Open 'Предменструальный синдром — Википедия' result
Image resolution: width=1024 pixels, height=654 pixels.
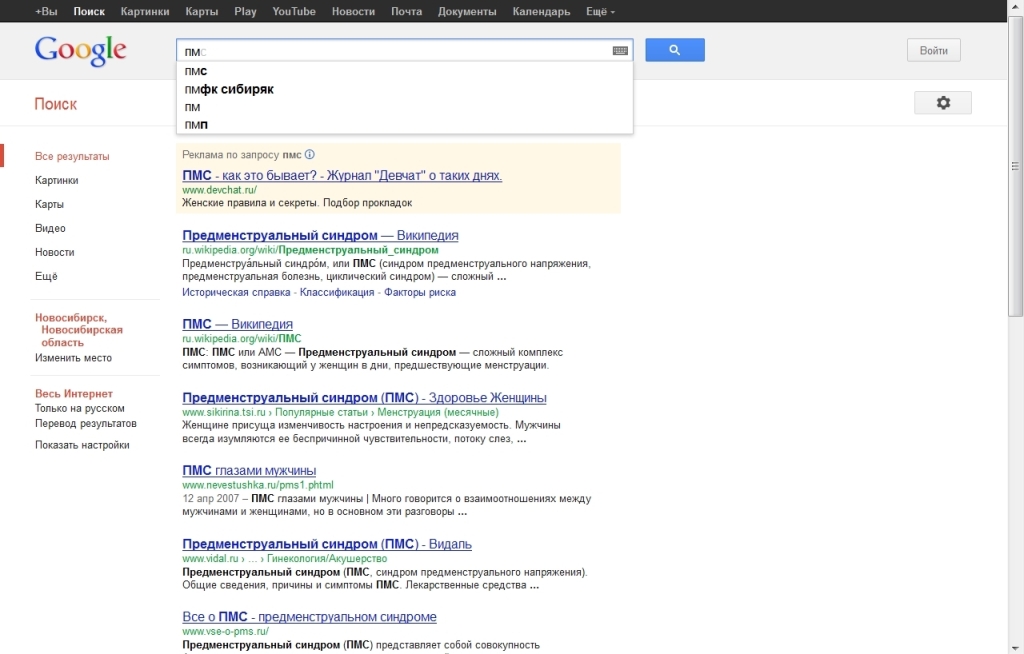tap(320, 235)
